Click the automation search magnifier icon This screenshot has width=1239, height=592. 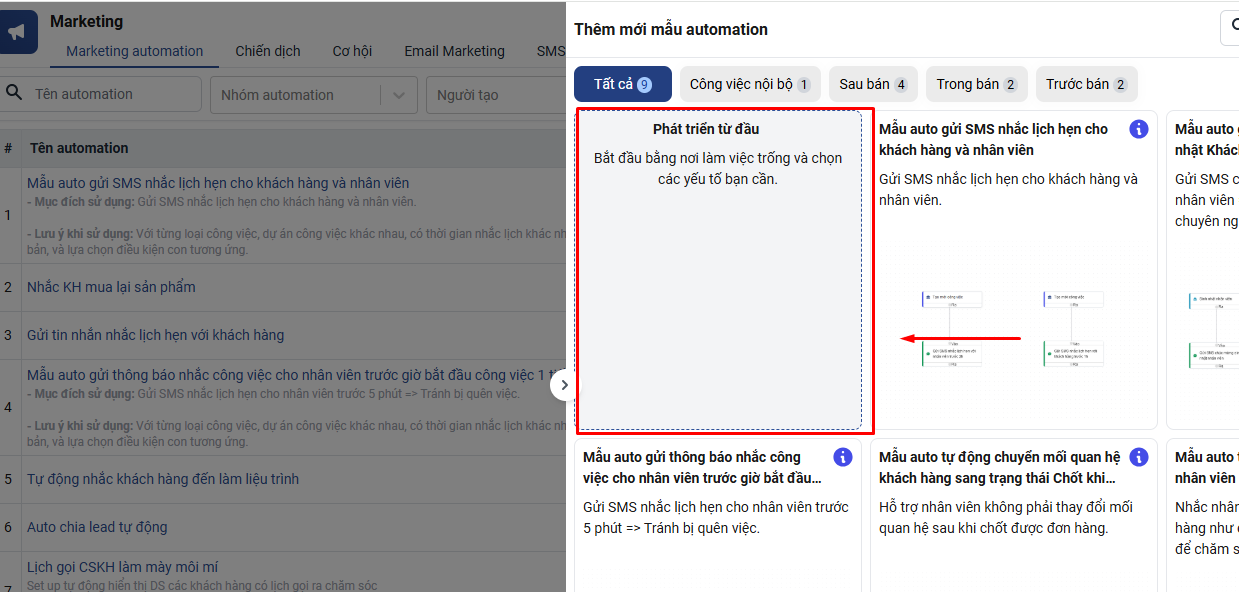point(14,93)
